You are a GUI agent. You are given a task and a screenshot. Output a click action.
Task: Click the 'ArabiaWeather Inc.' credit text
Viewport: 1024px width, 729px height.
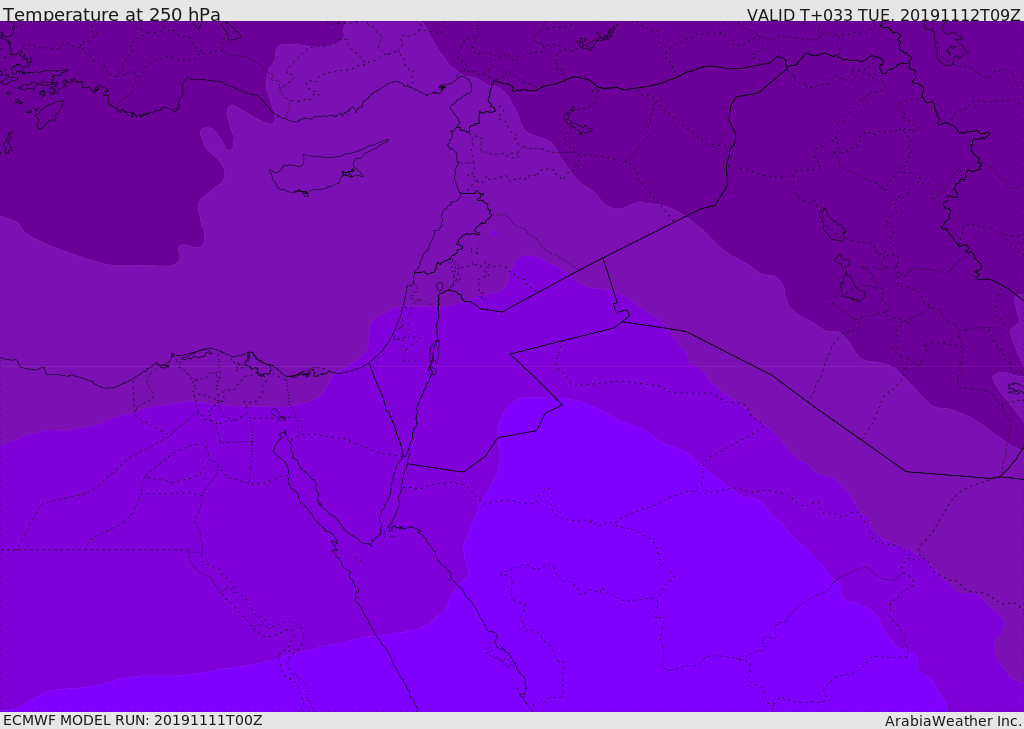pyautogui.click(x=953, y=721)
